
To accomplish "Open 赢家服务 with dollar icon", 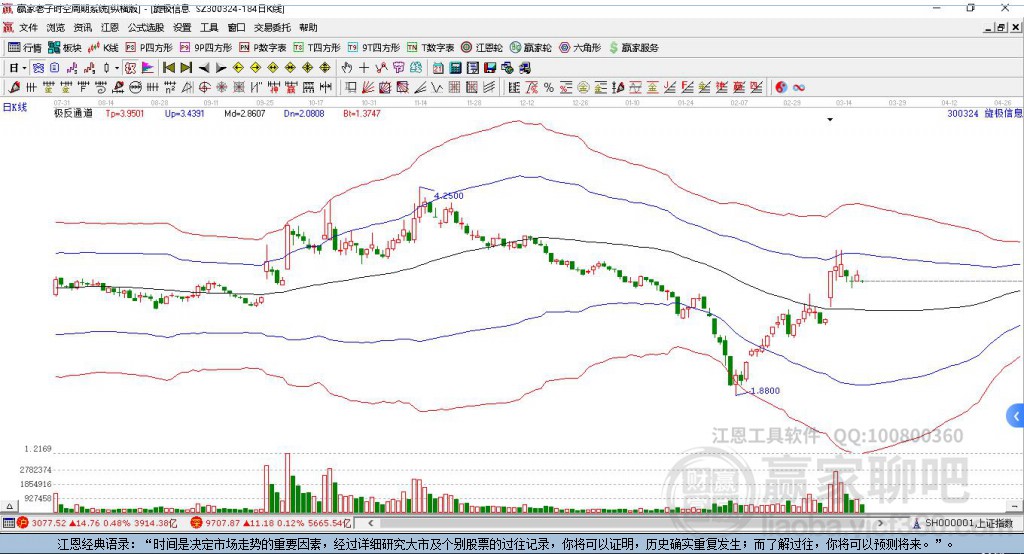I will 633,48.
